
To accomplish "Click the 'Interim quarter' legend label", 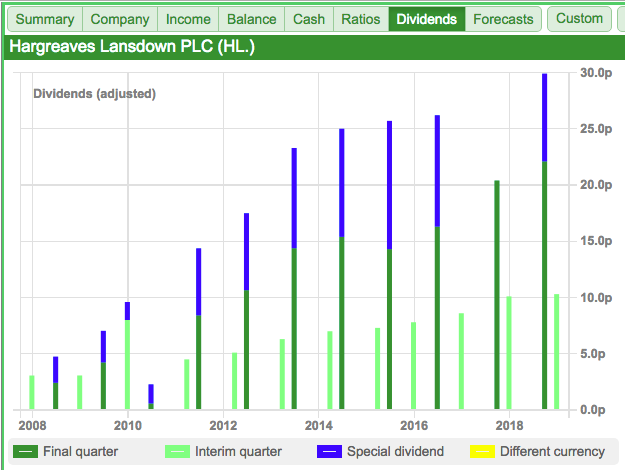I will point(238,452).
